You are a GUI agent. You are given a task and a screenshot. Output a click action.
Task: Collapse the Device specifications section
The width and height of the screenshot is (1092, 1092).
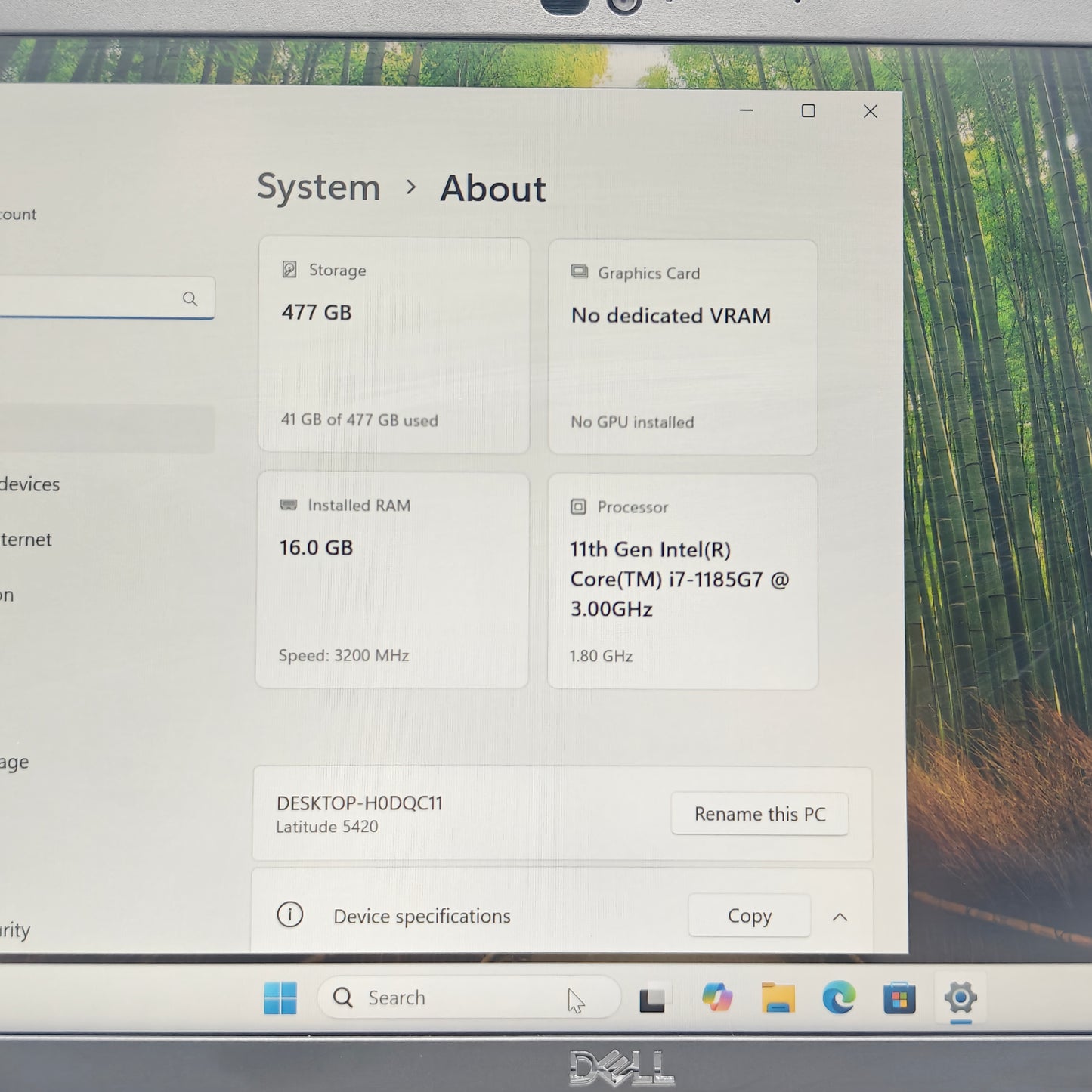click(x=840, y=917)
